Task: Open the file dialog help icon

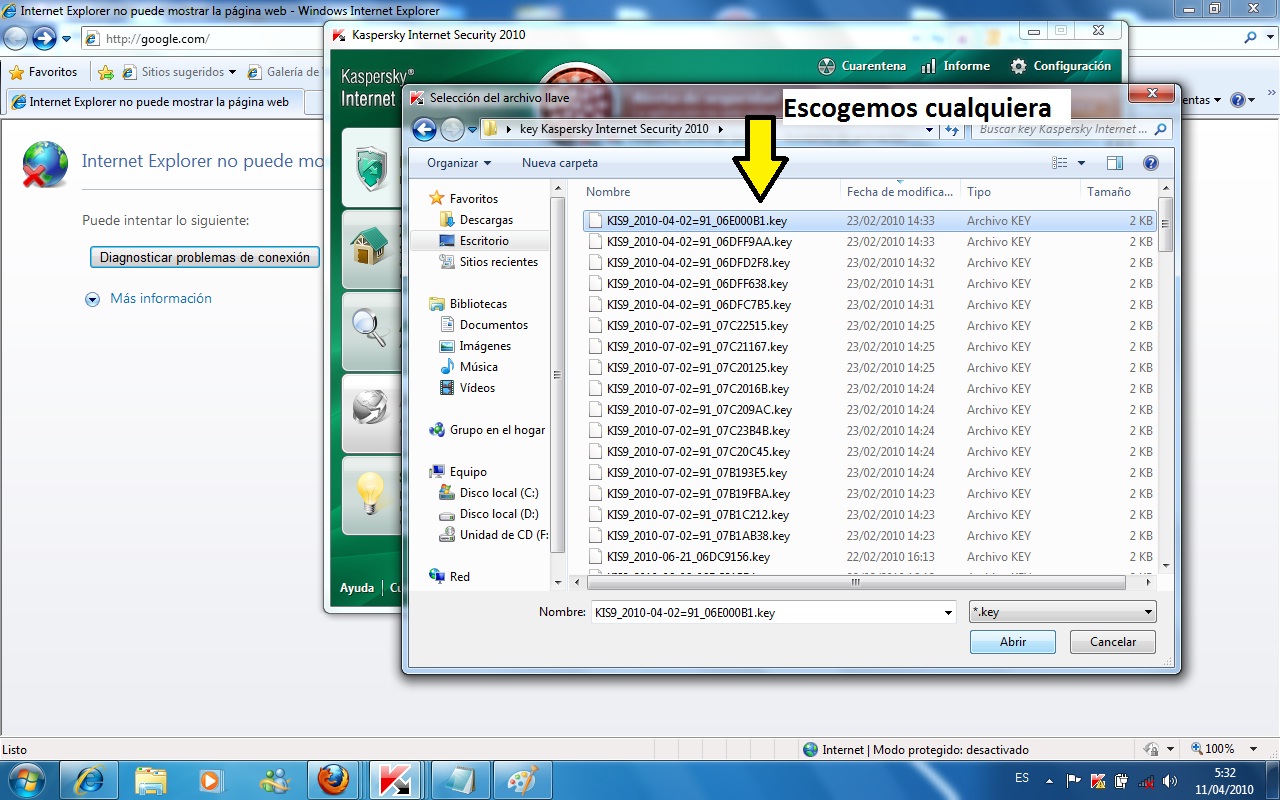Action: point(1150,163)
